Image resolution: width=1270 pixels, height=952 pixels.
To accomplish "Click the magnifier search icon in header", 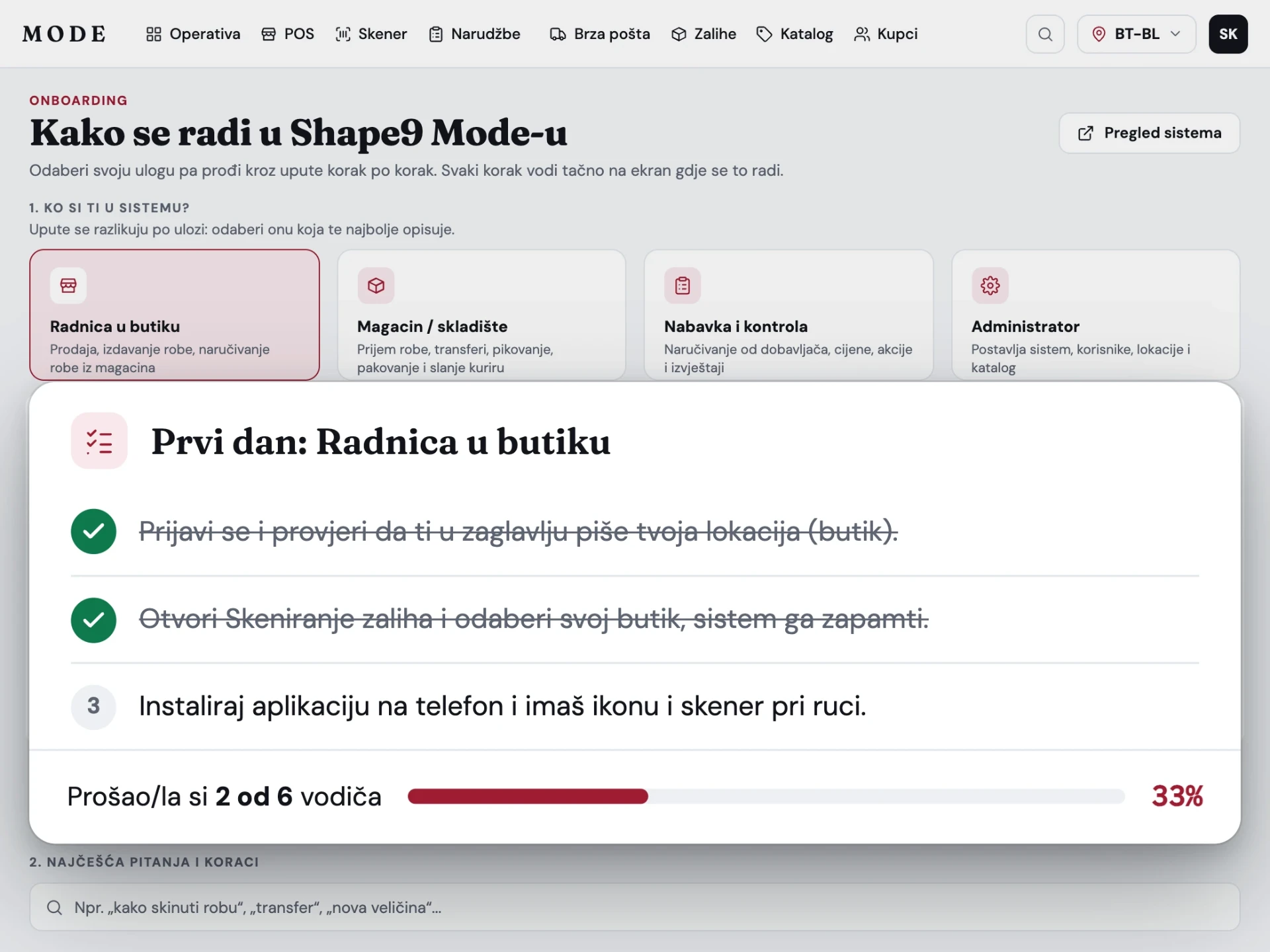I will 1045,34.
